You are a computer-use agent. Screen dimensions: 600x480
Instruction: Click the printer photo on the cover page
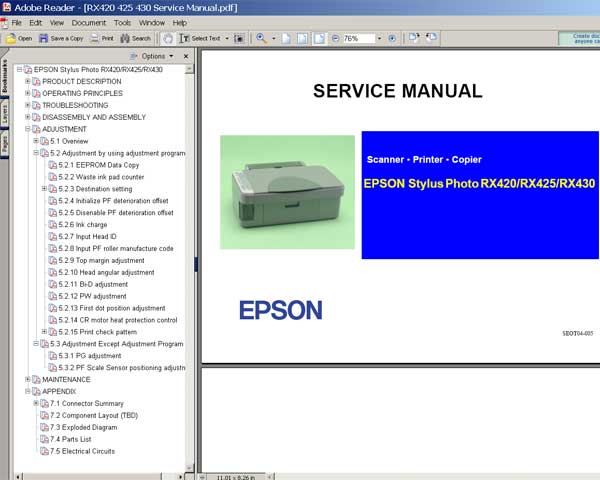coord(287,192)
